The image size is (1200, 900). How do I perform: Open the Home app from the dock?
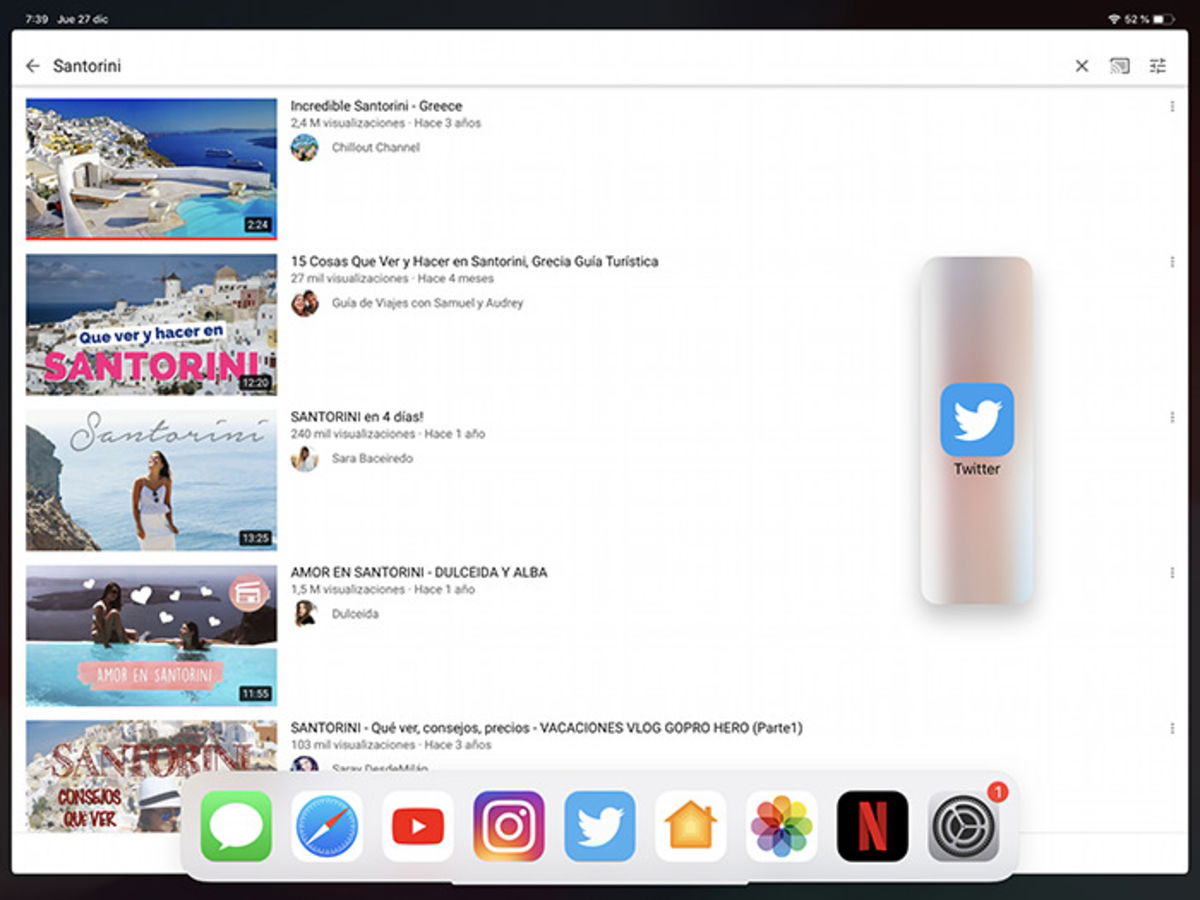pyautogui.click(x=690, y=827)
